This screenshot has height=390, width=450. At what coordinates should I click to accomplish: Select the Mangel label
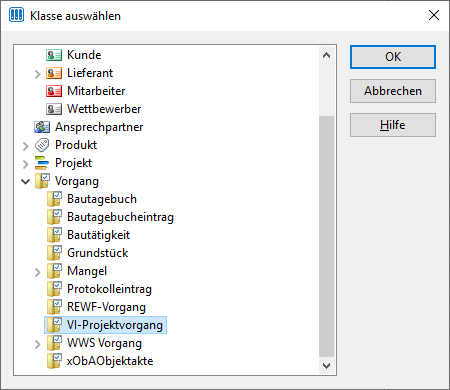tap(87, 271)
